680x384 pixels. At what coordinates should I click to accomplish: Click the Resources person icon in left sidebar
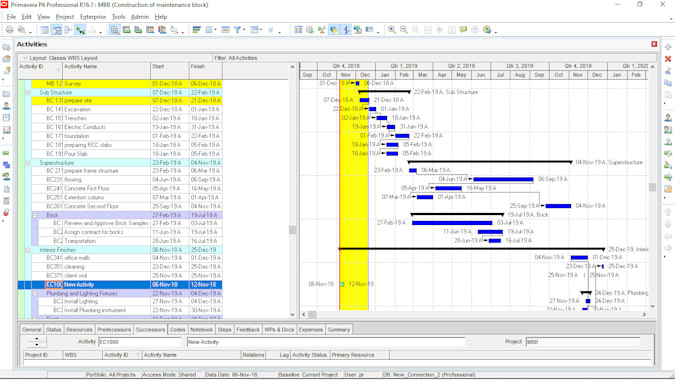(7, 106)
